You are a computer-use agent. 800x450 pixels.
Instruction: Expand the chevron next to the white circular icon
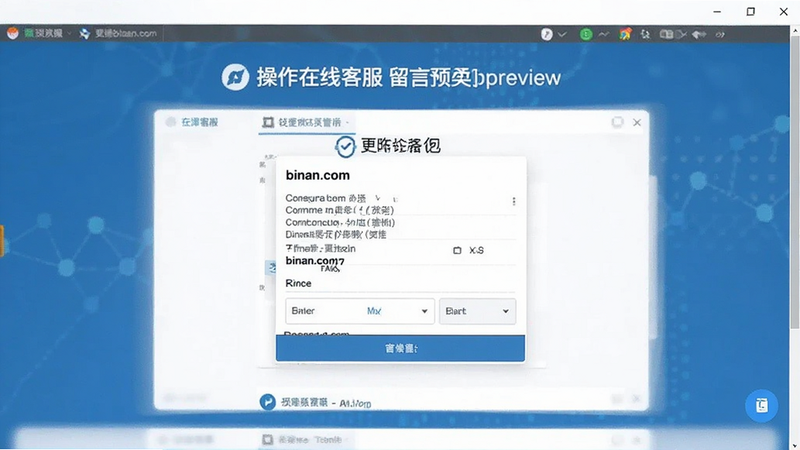click(562, 34)
